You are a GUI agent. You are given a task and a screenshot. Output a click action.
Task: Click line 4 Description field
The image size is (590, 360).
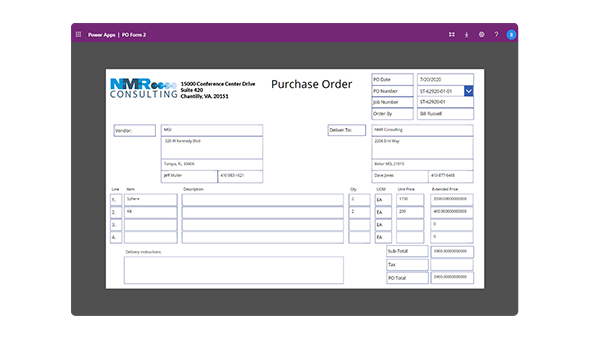263,237
